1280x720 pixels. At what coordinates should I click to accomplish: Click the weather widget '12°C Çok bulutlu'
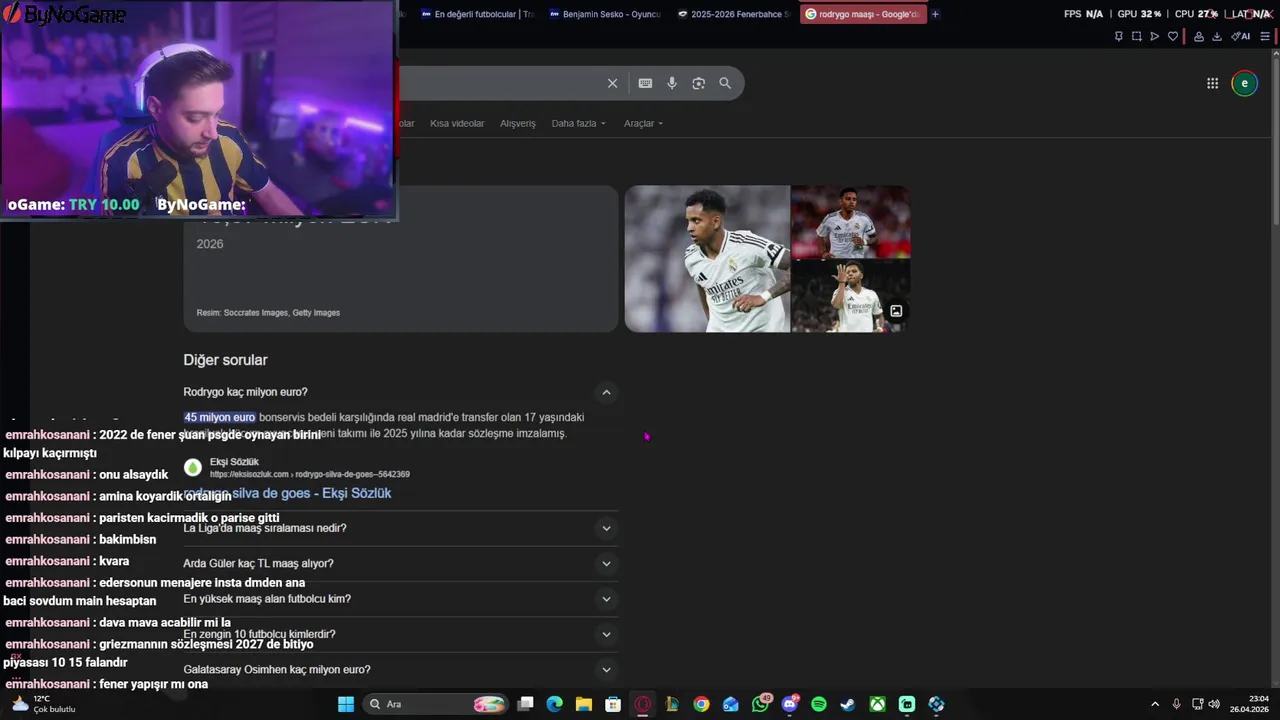(42, 704)
